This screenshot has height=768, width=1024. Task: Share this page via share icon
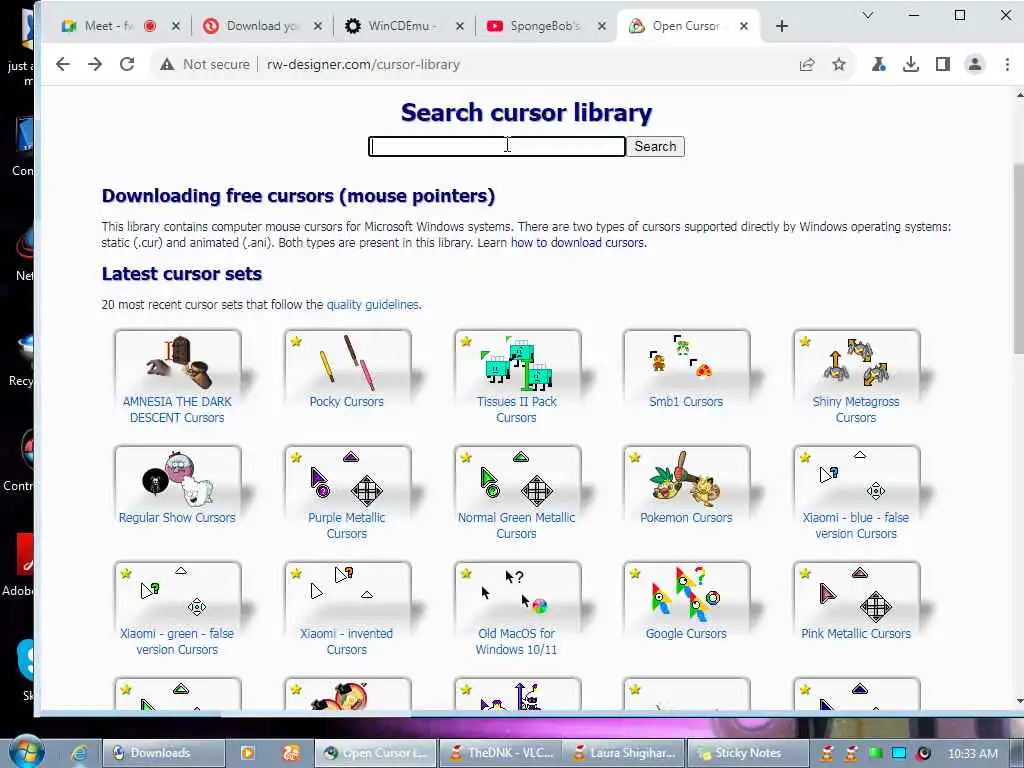click(x=807, y=64)
